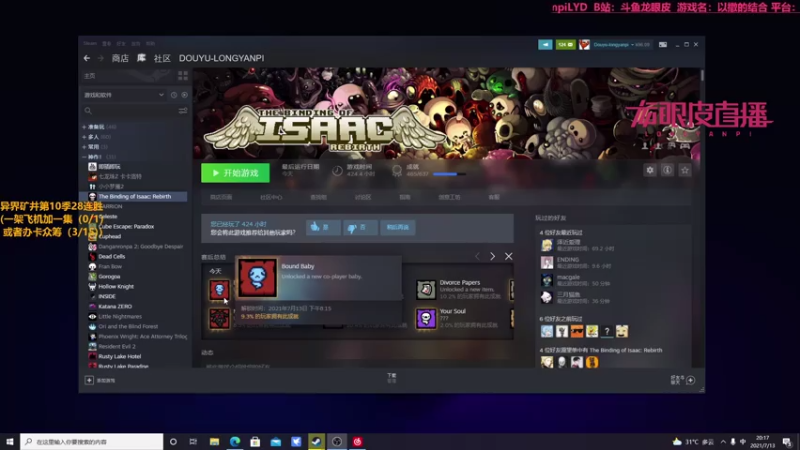
Task: Click the announcements megaphone icon
Action: (x=545, y=45)
